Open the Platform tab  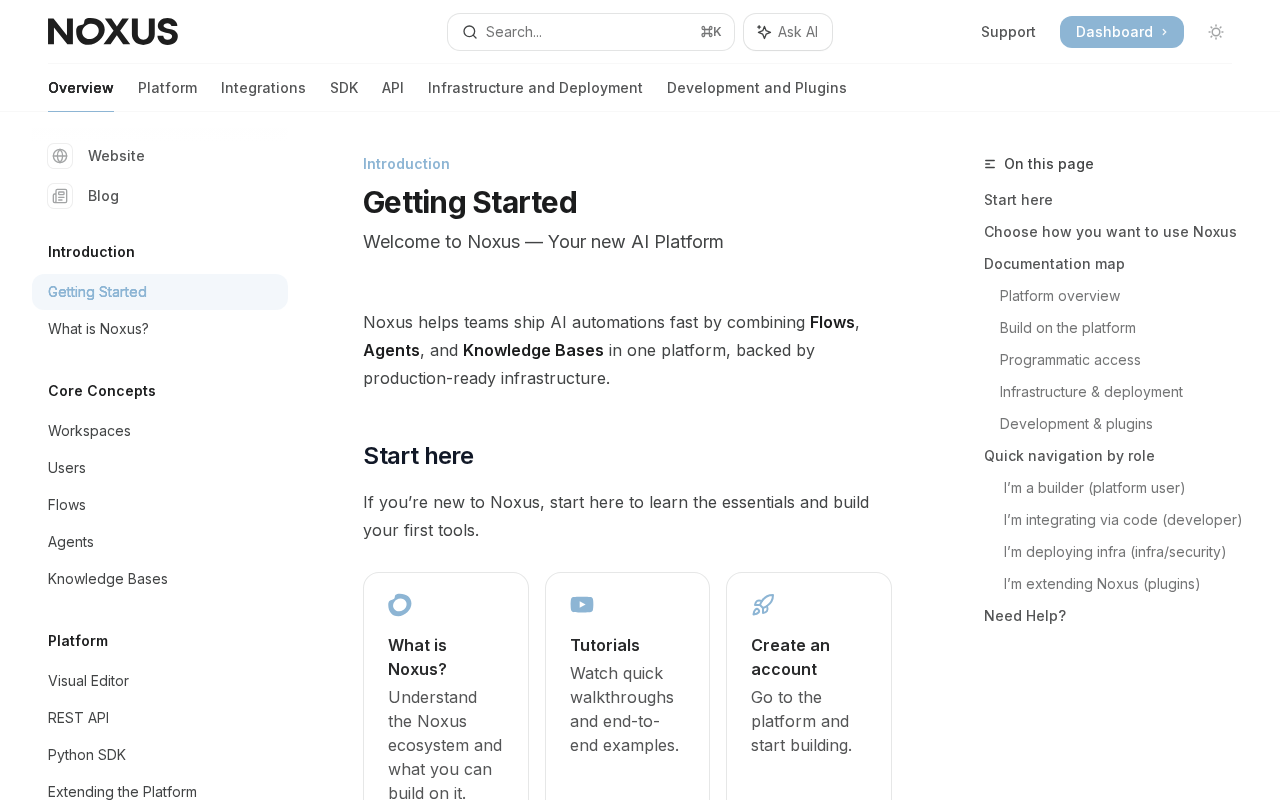tap(168, 88)
